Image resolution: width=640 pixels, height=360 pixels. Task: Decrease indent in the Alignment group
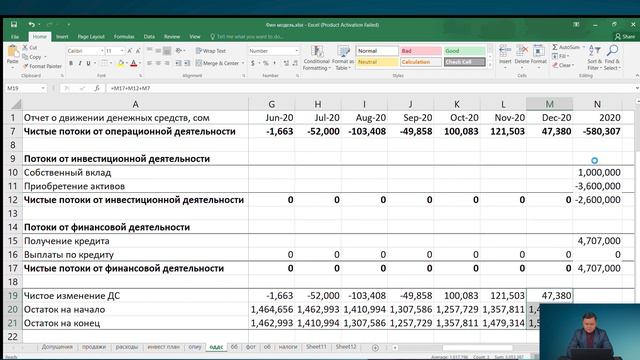(x=178, y=63)
